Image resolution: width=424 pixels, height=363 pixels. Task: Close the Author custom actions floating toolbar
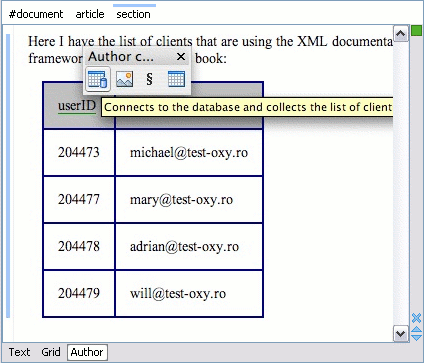click(181, 57)
